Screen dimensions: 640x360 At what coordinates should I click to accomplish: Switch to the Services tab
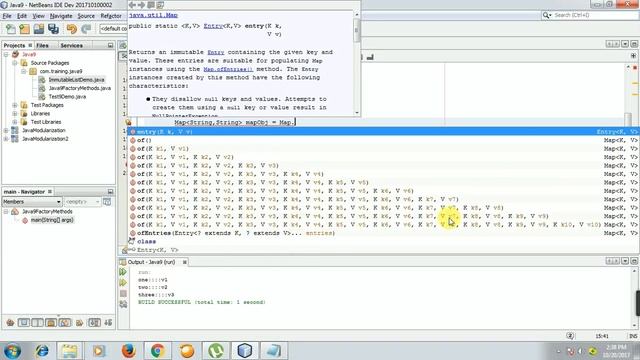click(71, 45)
